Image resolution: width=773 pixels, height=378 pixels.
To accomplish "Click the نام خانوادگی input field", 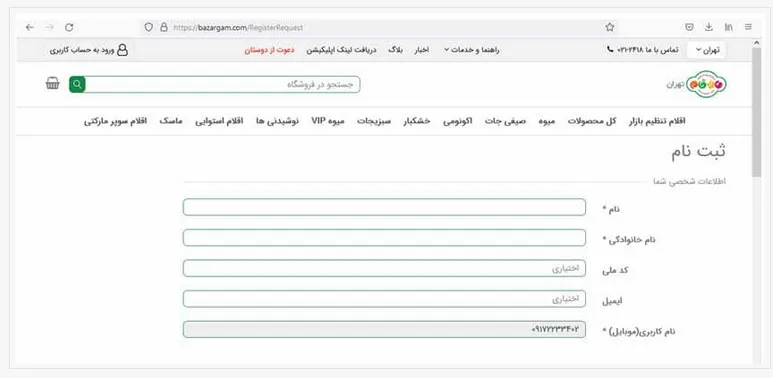I will [384, 238].
